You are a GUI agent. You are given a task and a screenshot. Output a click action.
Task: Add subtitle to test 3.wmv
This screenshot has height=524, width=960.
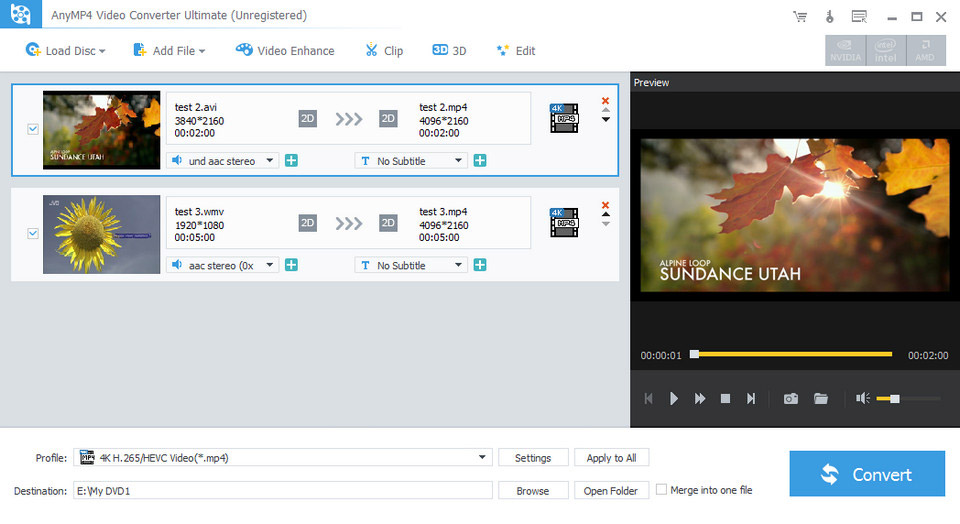(480, 265)
